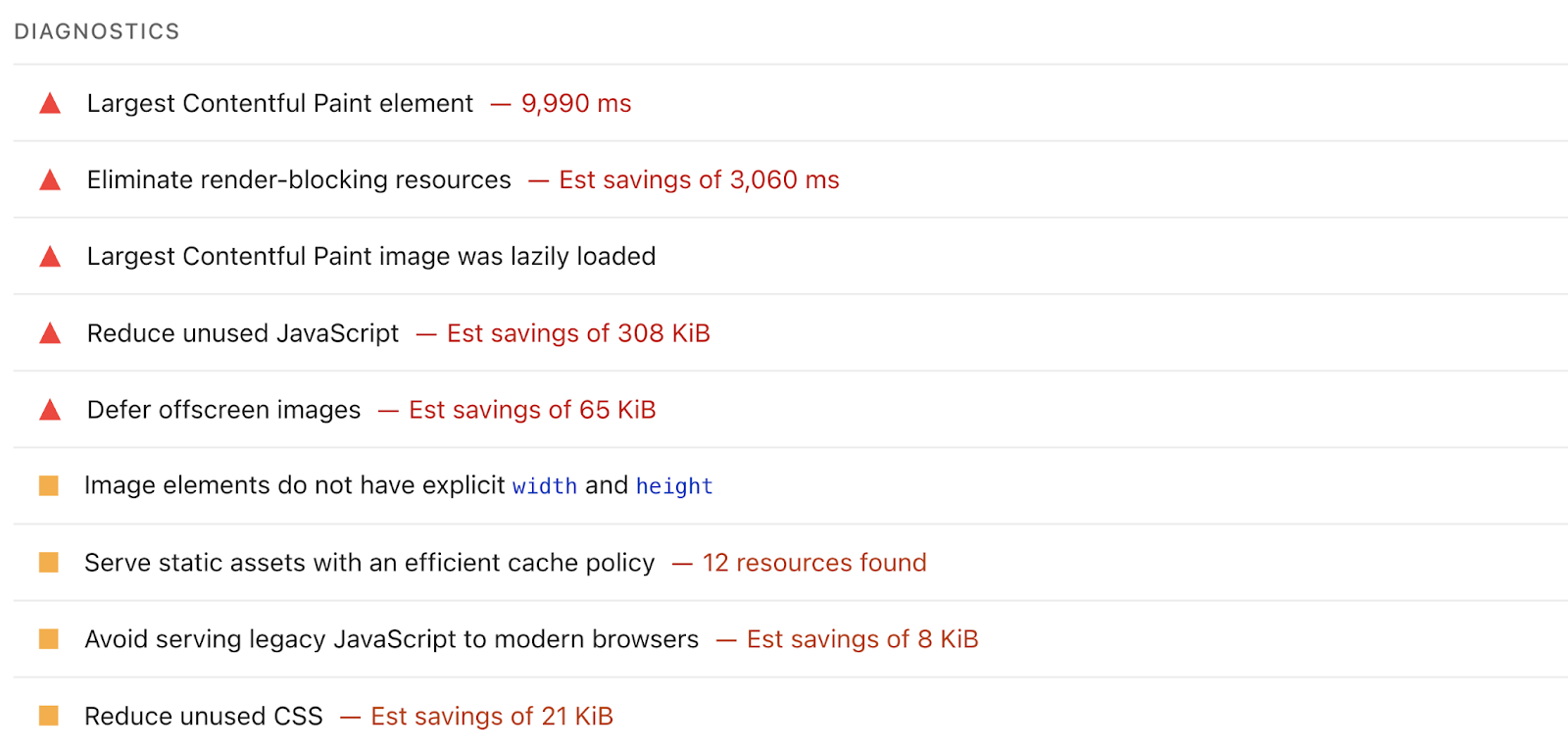1568x751 pixels.
Task: Click the orange square beside Reduce unused CSS
Action: [x=49, y=716]
